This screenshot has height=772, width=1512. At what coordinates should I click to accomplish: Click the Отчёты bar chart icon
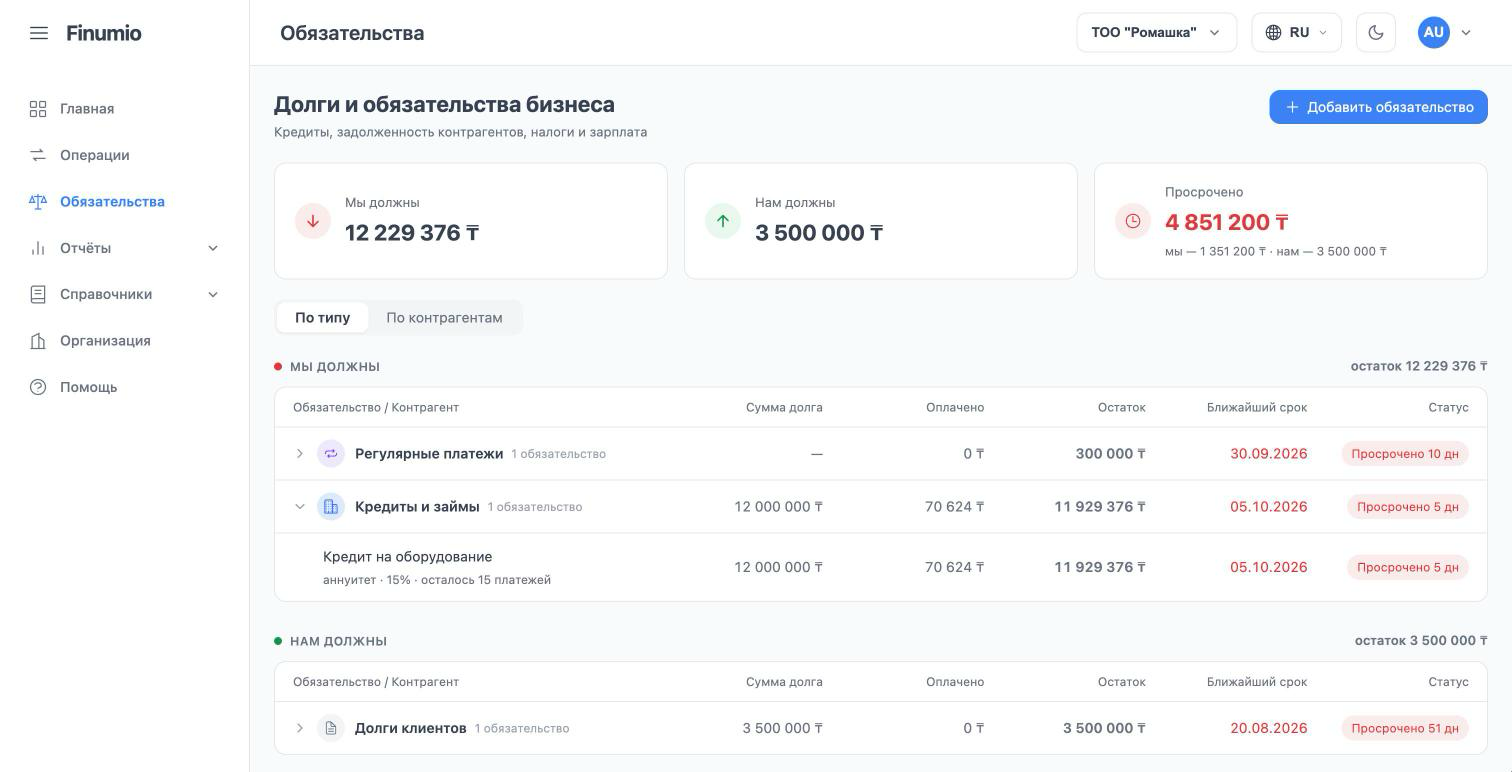pos(38,248)
